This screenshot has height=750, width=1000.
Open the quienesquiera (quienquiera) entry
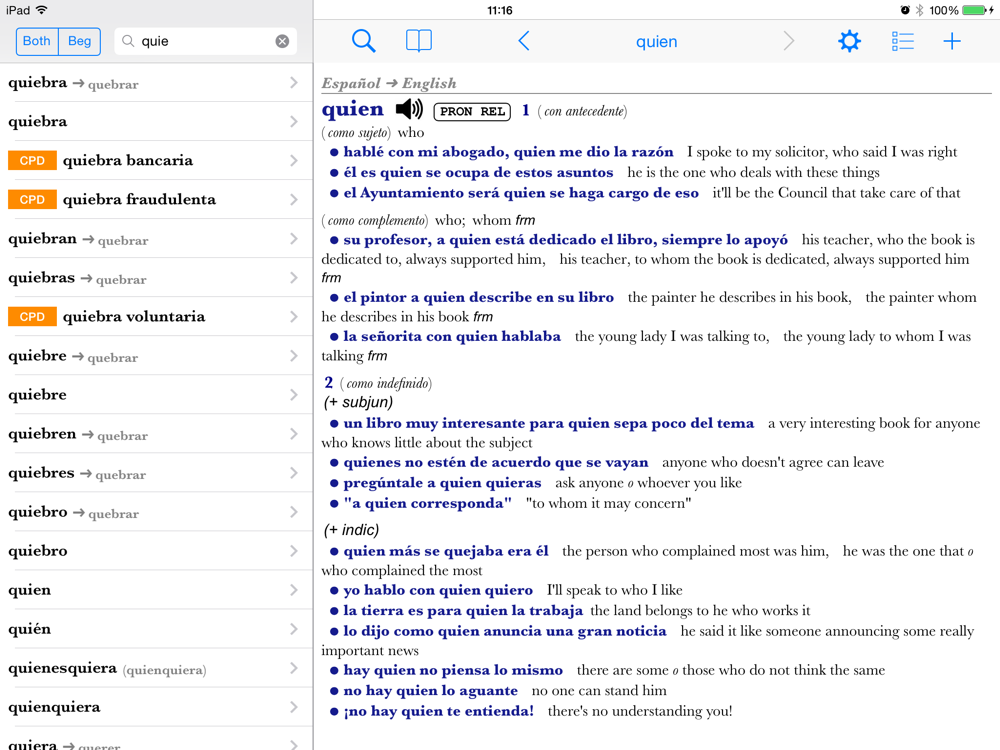(x=156, y=668)
